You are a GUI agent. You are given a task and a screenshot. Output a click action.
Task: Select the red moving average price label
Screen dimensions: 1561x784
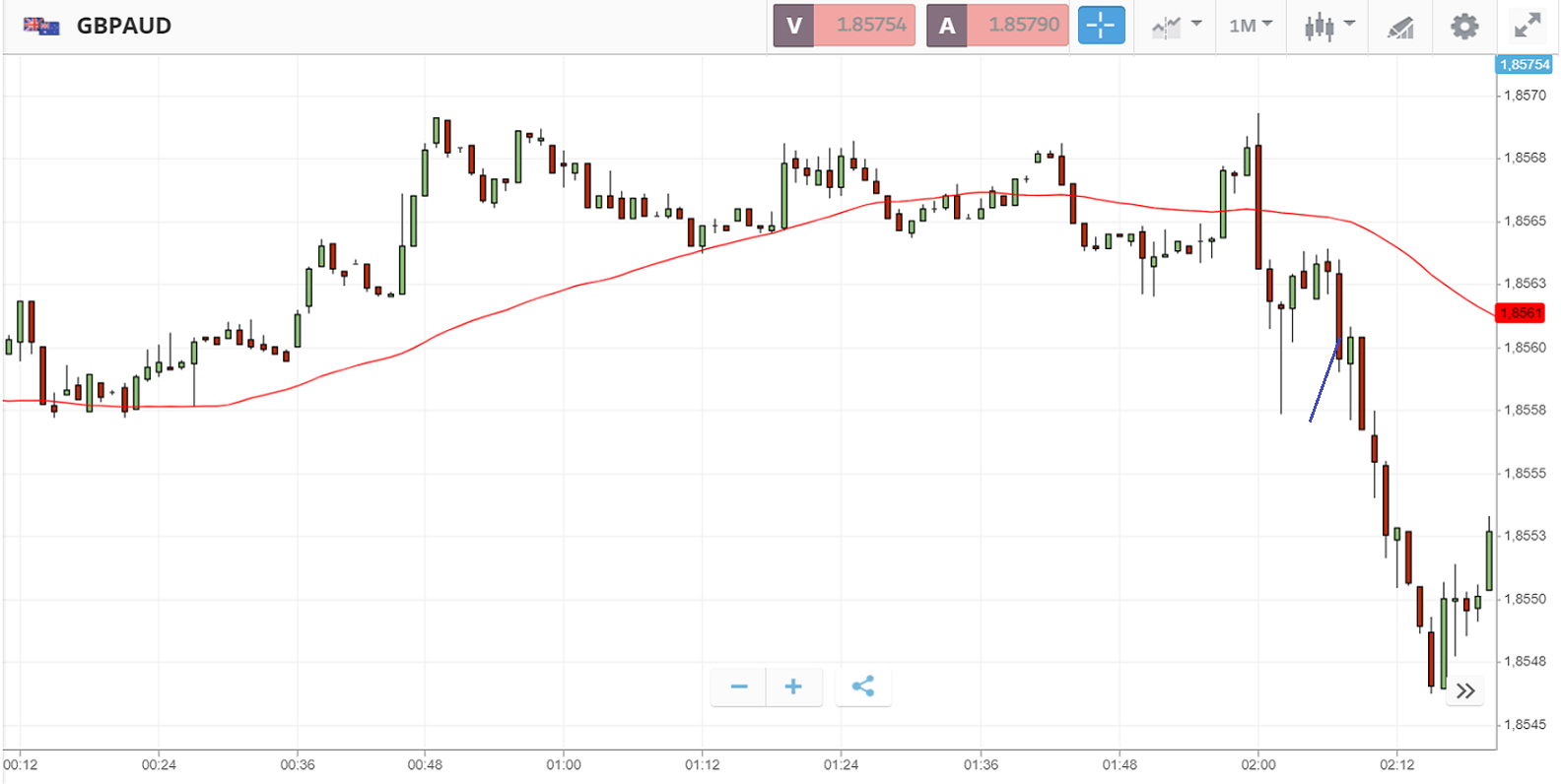[x=1521, y=313]
